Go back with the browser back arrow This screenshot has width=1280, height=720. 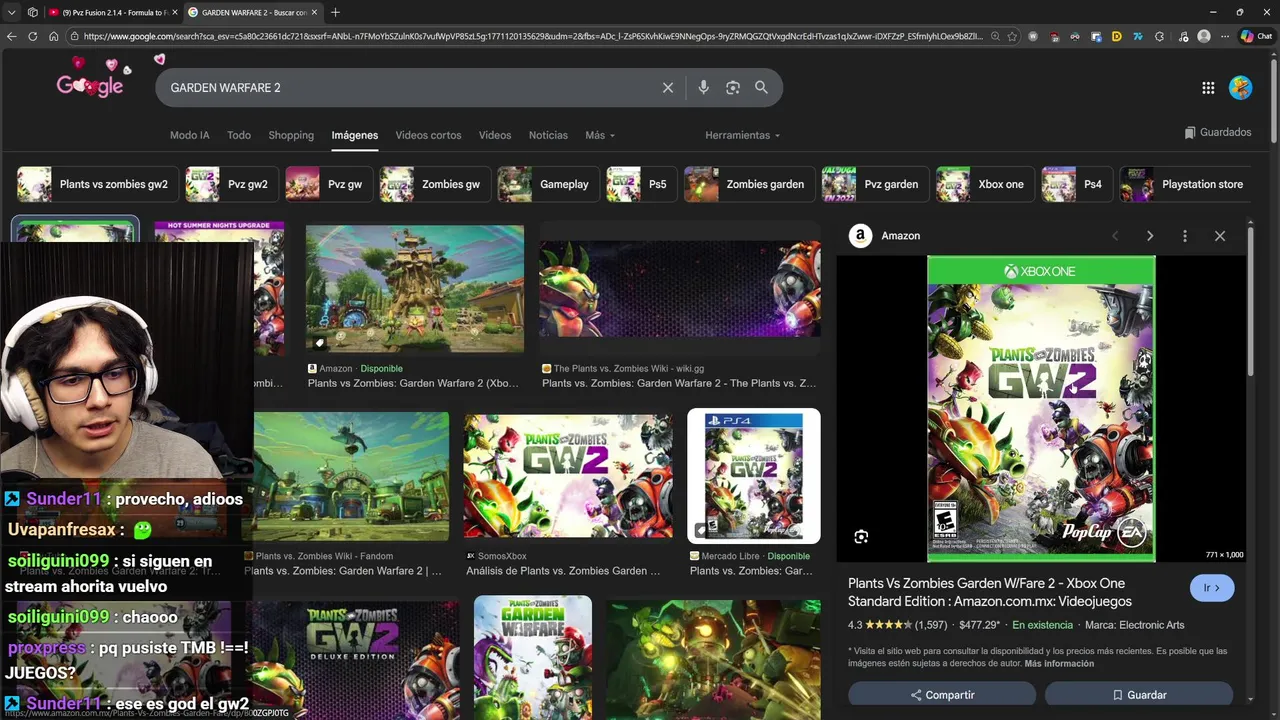tap(12, 36)
